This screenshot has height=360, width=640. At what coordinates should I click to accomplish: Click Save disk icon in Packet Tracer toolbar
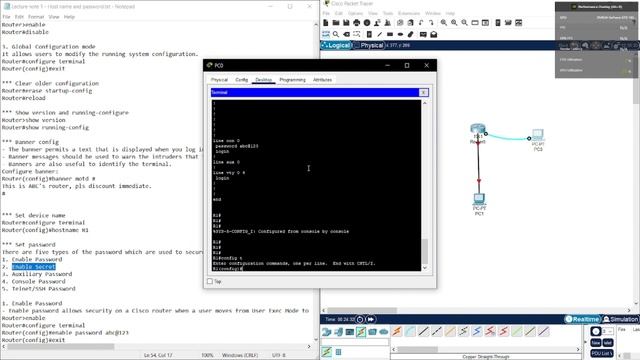click(346, 23)
